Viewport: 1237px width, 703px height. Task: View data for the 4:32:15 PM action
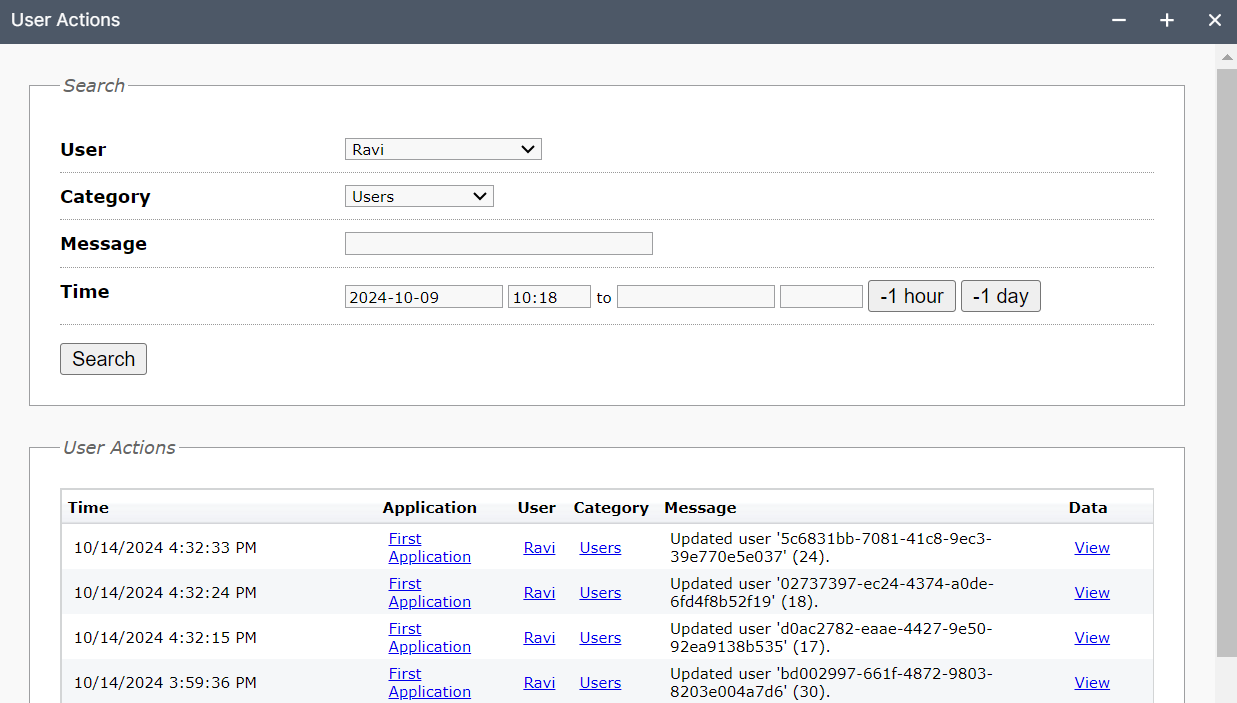coord(1092,638)
